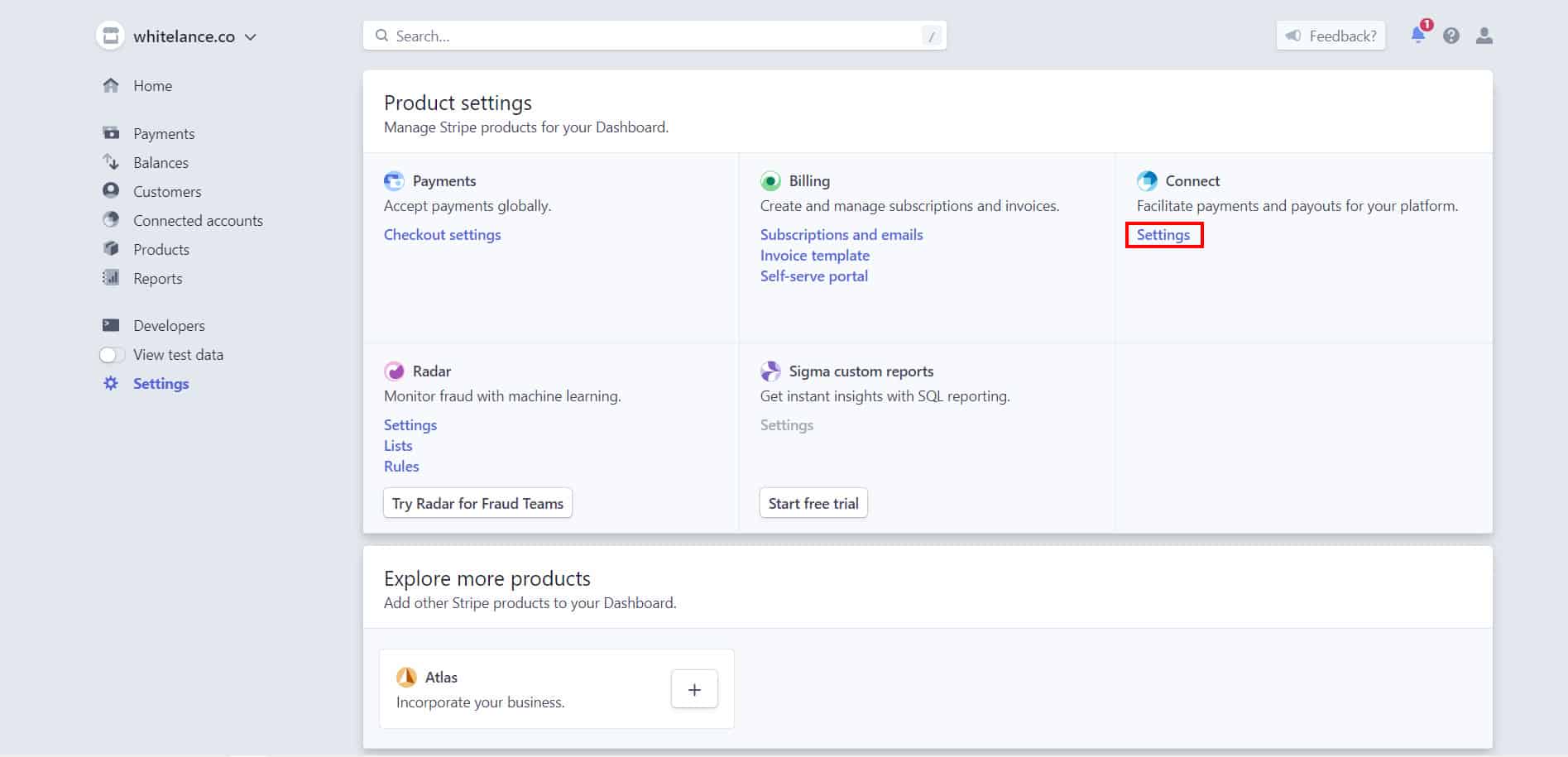Open Connect Settings link
Viewport: 1568px width, 757px height.
1163,234
